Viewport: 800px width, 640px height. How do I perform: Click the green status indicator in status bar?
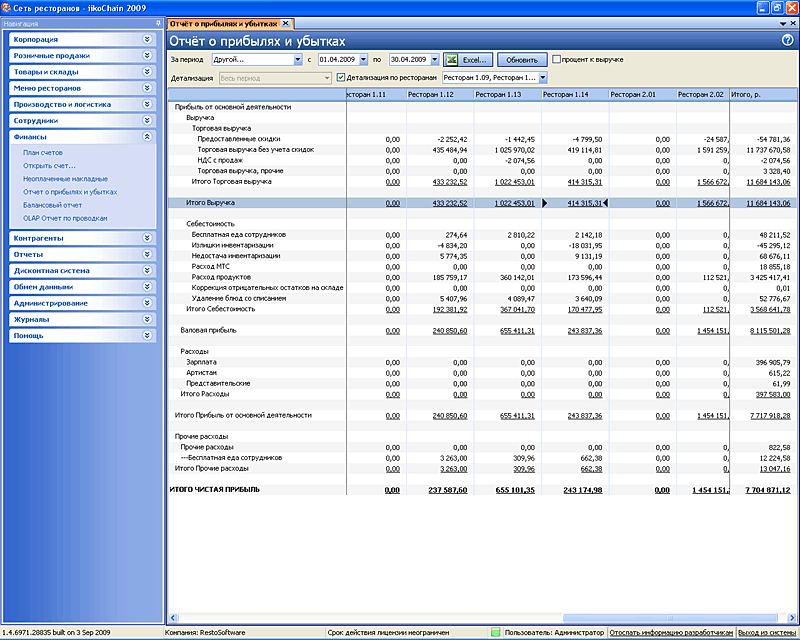pos(495,632)
